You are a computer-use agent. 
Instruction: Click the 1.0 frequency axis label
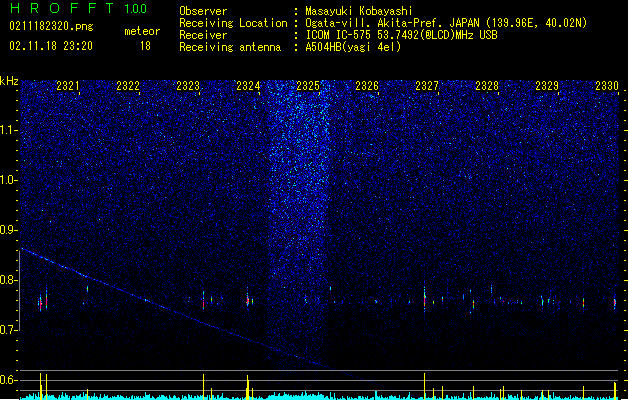click(8, 180)
